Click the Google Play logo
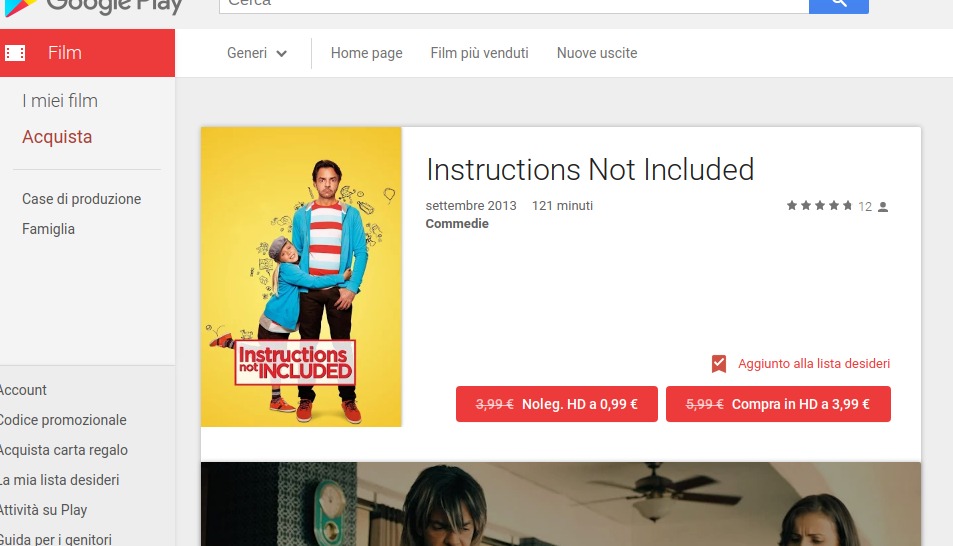Image resolution: width=953 pixels, height=546 pixels. tap(92, 7)
